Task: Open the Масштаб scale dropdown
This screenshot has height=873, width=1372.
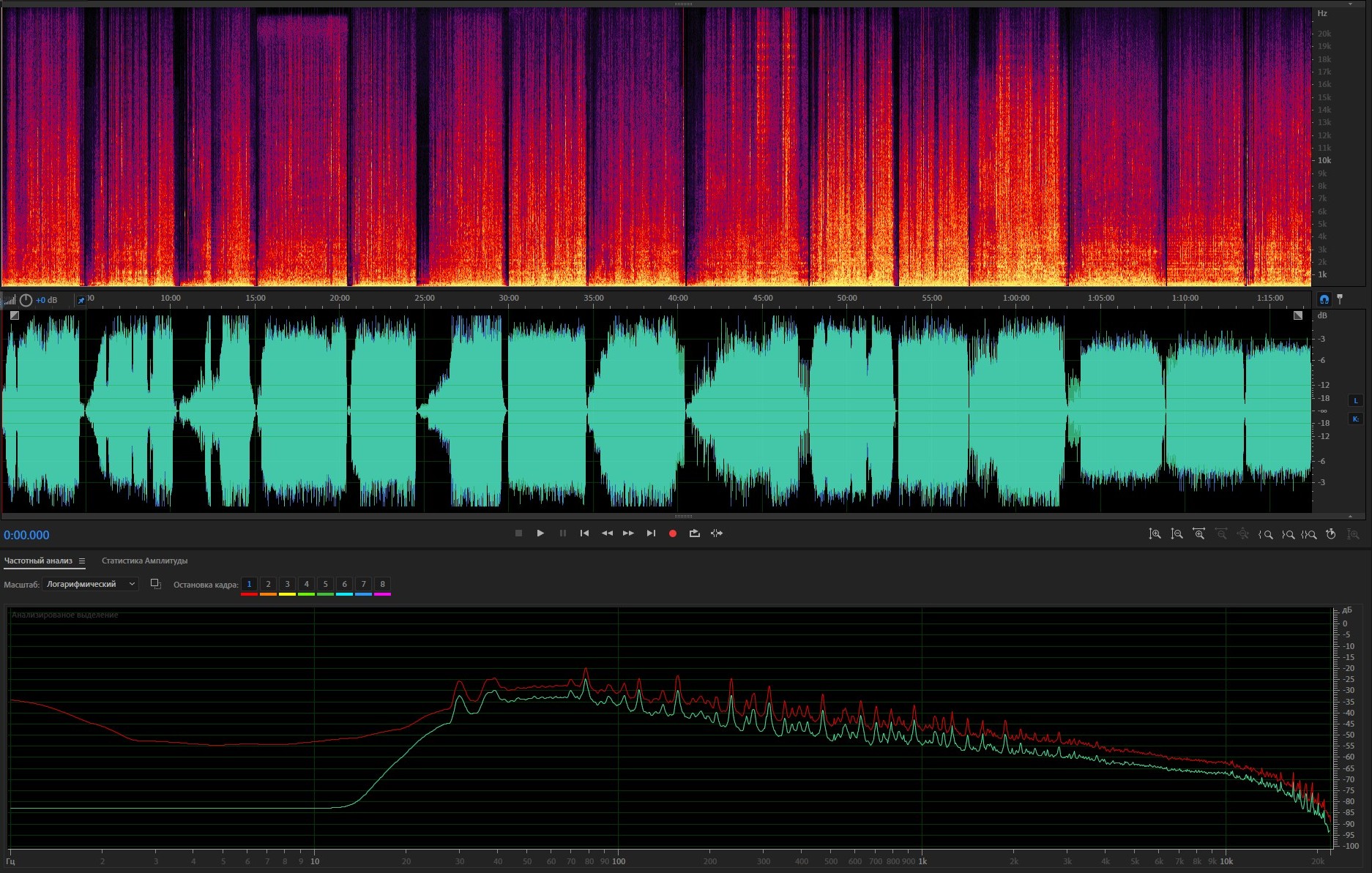Action: pos(90,584)
